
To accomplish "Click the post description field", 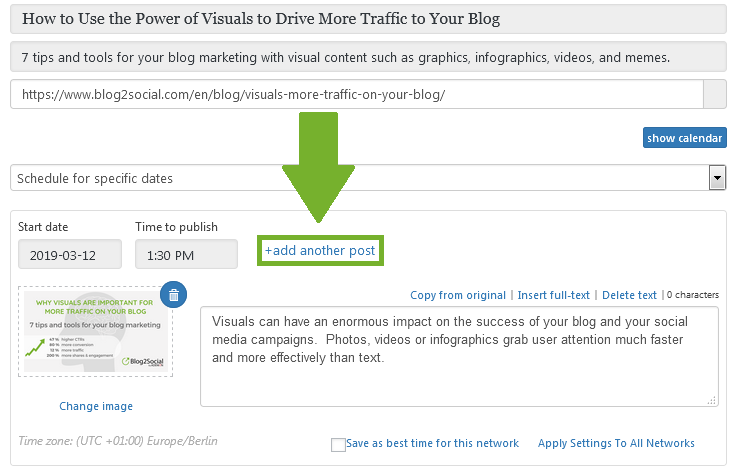I will tap(368, 57).
